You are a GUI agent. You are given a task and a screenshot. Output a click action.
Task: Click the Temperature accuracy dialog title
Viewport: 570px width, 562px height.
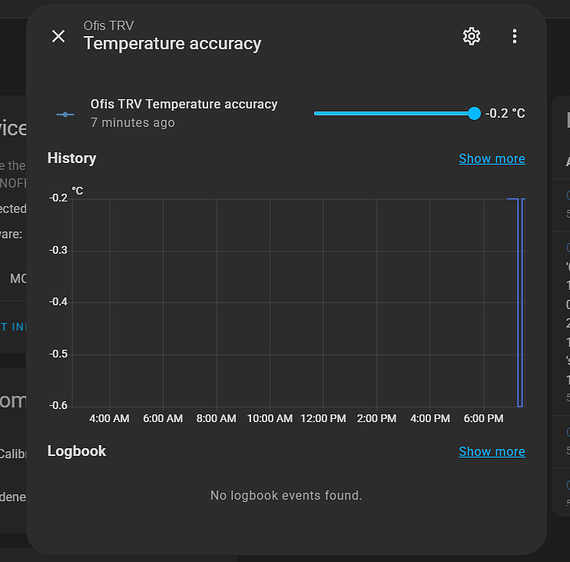click(172, 44)
